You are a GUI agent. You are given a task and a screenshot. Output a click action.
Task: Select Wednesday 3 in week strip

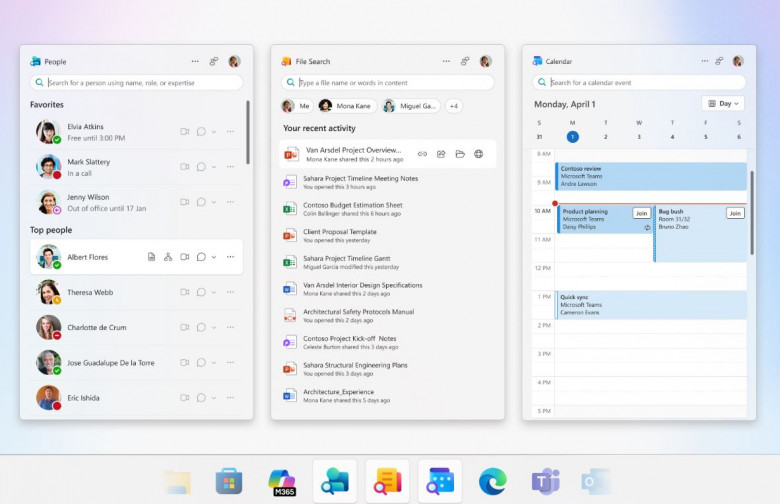tap(639, 137)
